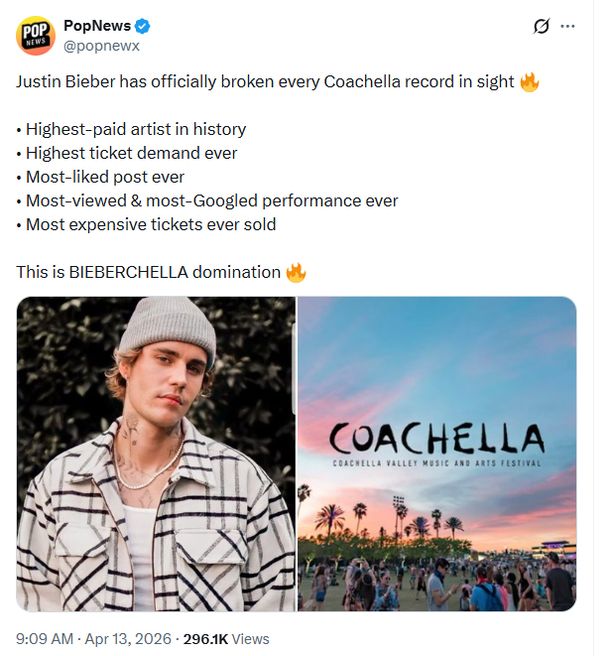Click the 9:09 AM Apr 13 timestamp
This screenshot has width=610, height=656.
(x=91, y=638)
